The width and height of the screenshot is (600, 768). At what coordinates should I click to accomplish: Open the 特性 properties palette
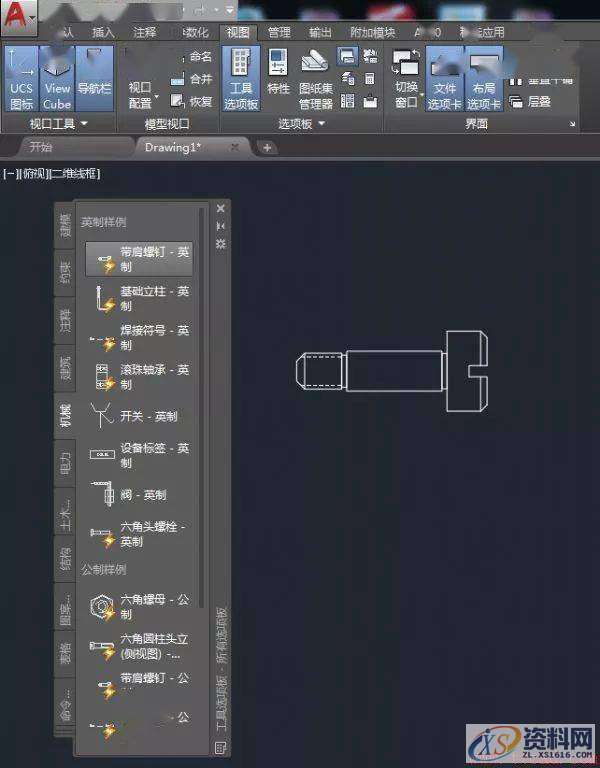tap(278, 73)
